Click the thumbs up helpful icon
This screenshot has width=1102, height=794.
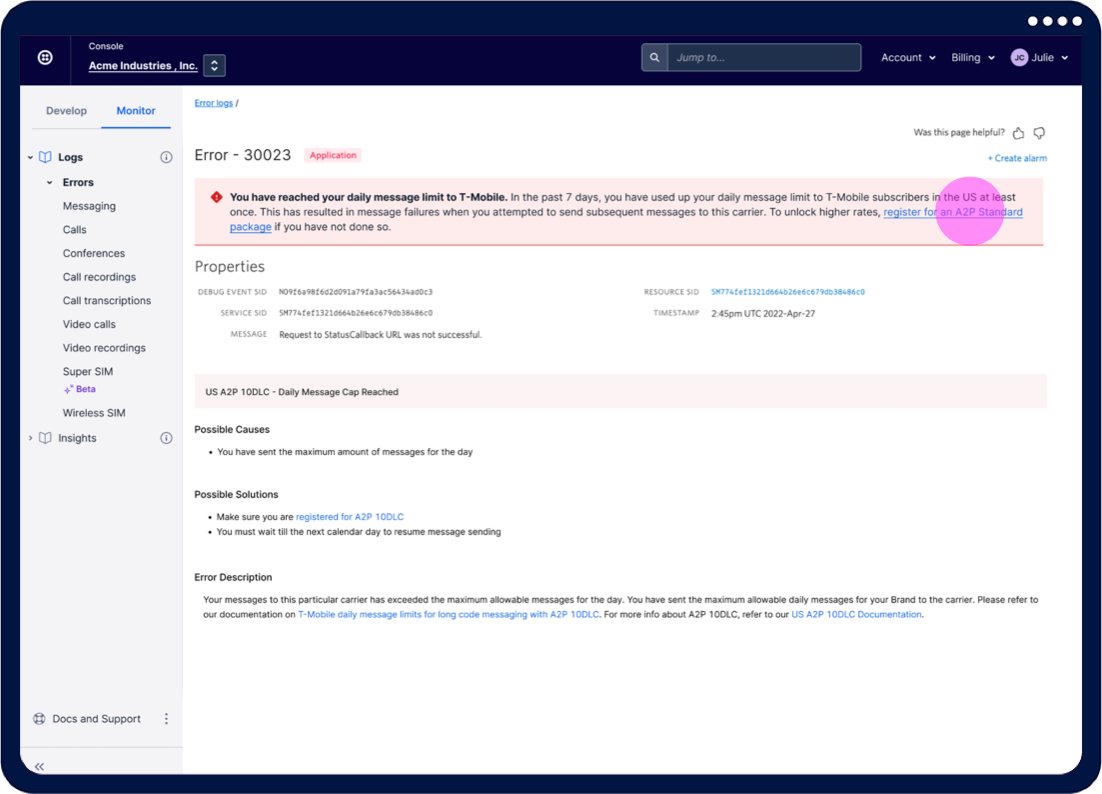[1018, 133]
